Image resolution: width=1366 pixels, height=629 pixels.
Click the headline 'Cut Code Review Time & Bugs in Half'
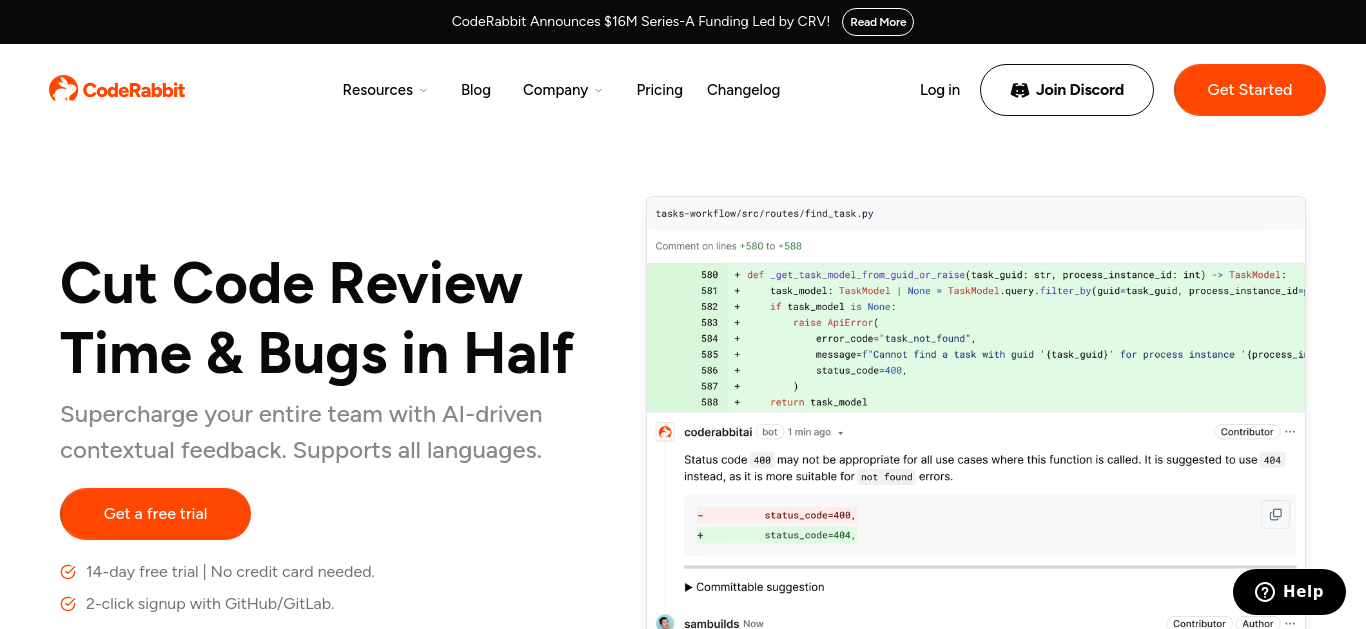click(x=317, y=318)
